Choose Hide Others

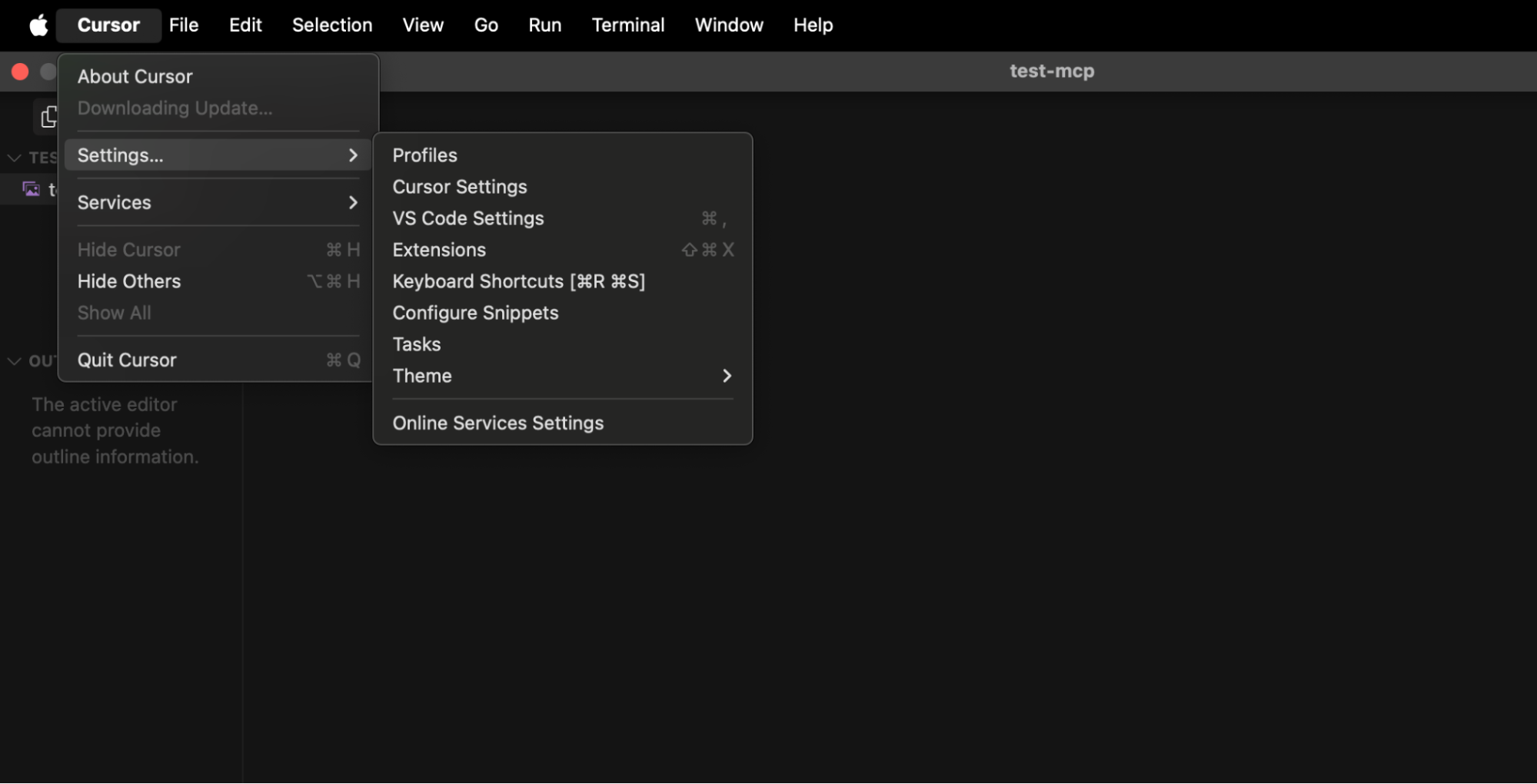218,281
